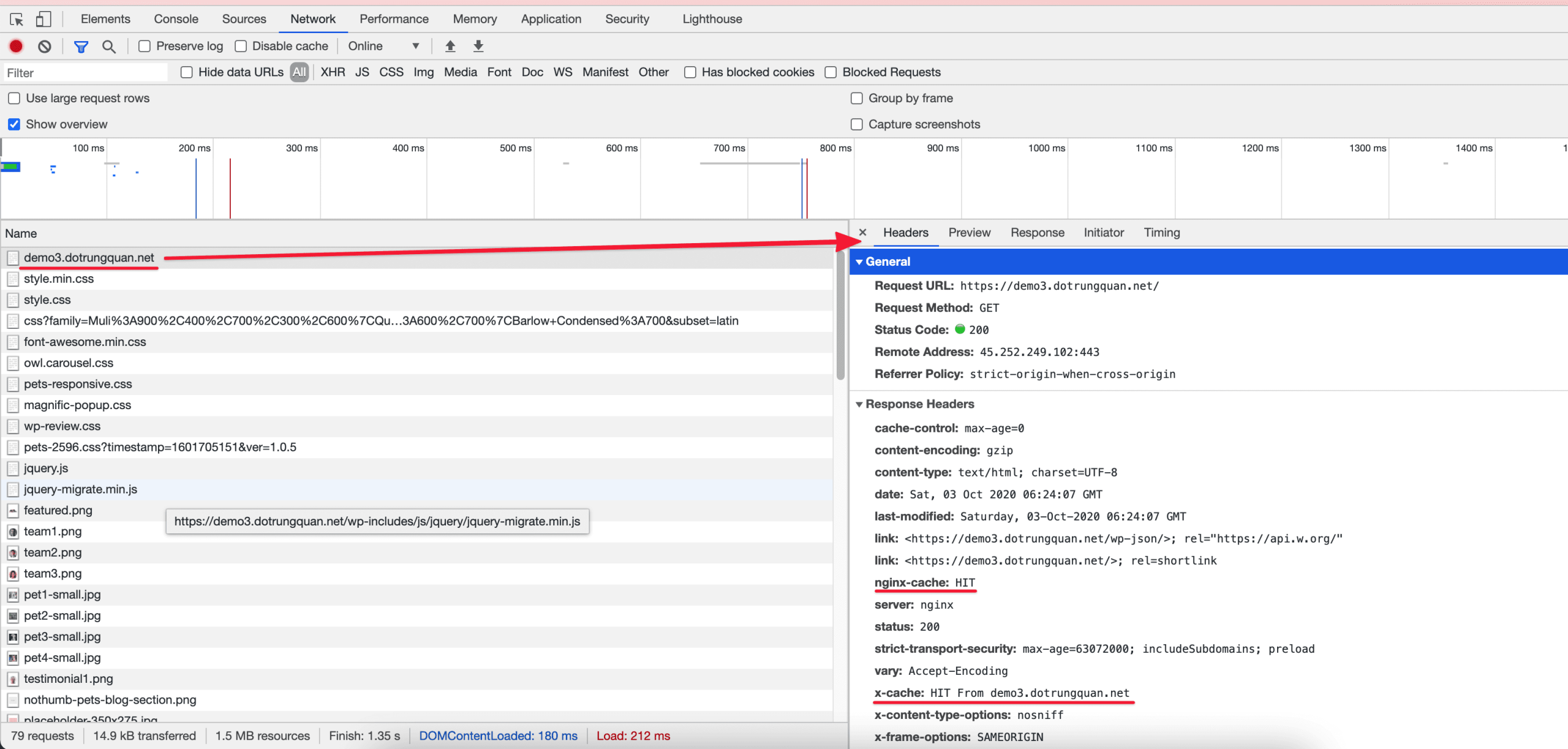Clear the network log
Screen dimensions: 1568x749
tap(44, 46)
